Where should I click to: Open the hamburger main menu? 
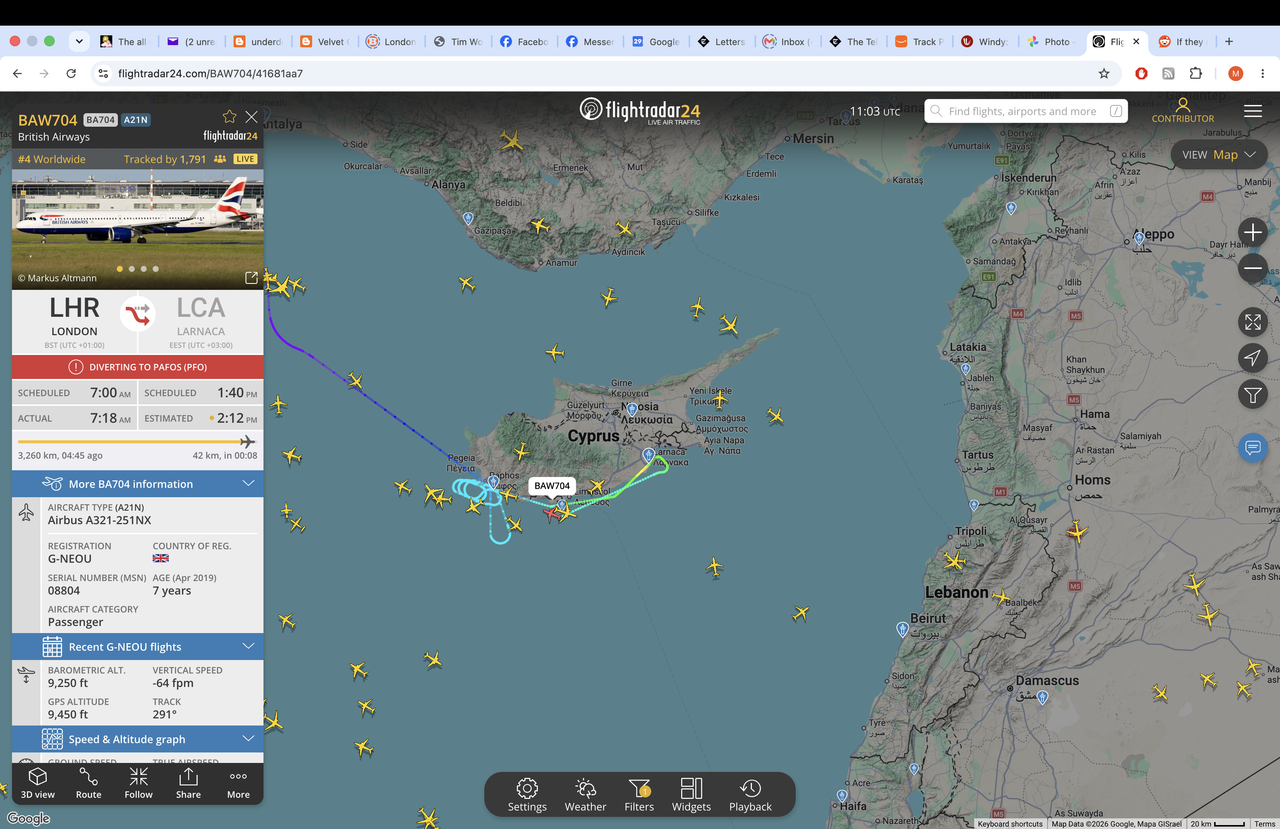coord(1253,111)
